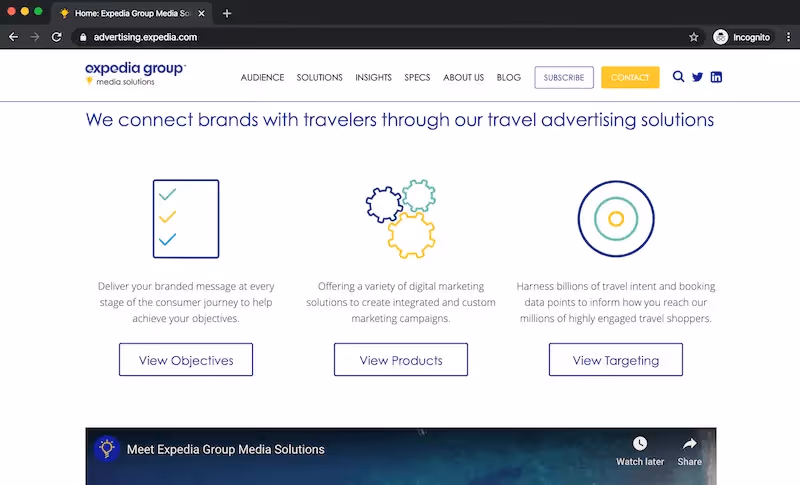
Task: Click the browser forward arrow
Action: coord(35,37)
